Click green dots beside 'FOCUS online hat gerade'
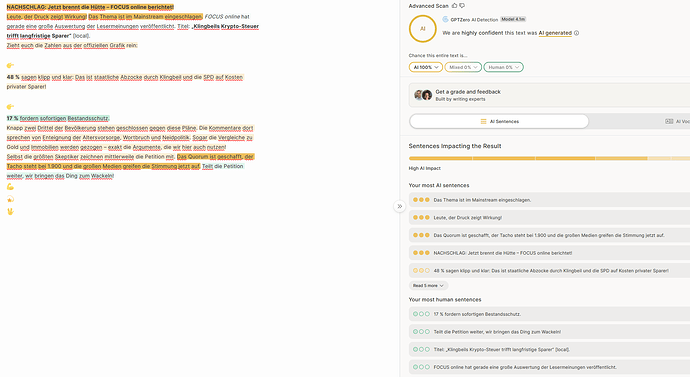Screen dimensions: 690x377 (x=421, y=367)
